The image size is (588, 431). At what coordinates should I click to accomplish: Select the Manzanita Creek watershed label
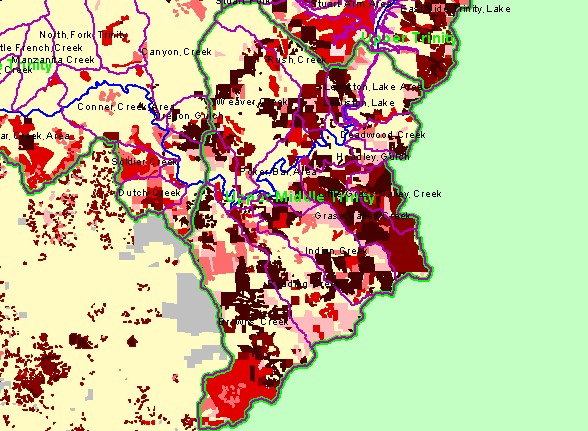tap(53, 60)
